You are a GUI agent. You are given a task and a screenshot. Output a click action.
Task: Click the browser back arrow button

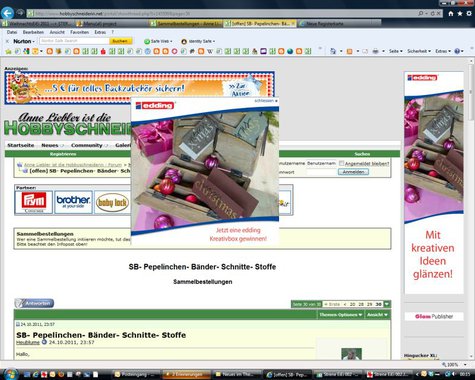pyautogui.click(x=7, y=13)
